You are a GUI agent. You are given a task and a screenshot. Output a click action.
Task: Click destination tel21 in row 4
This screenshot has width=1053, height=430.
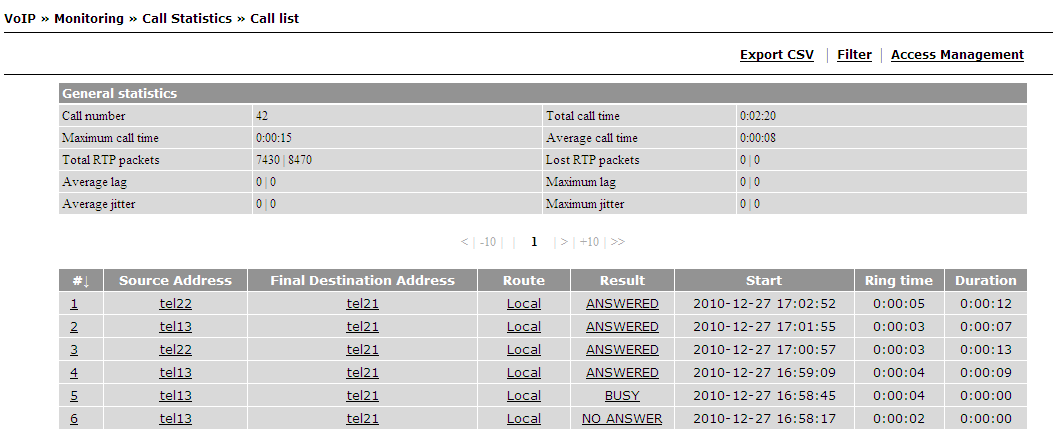click(363, 373)
